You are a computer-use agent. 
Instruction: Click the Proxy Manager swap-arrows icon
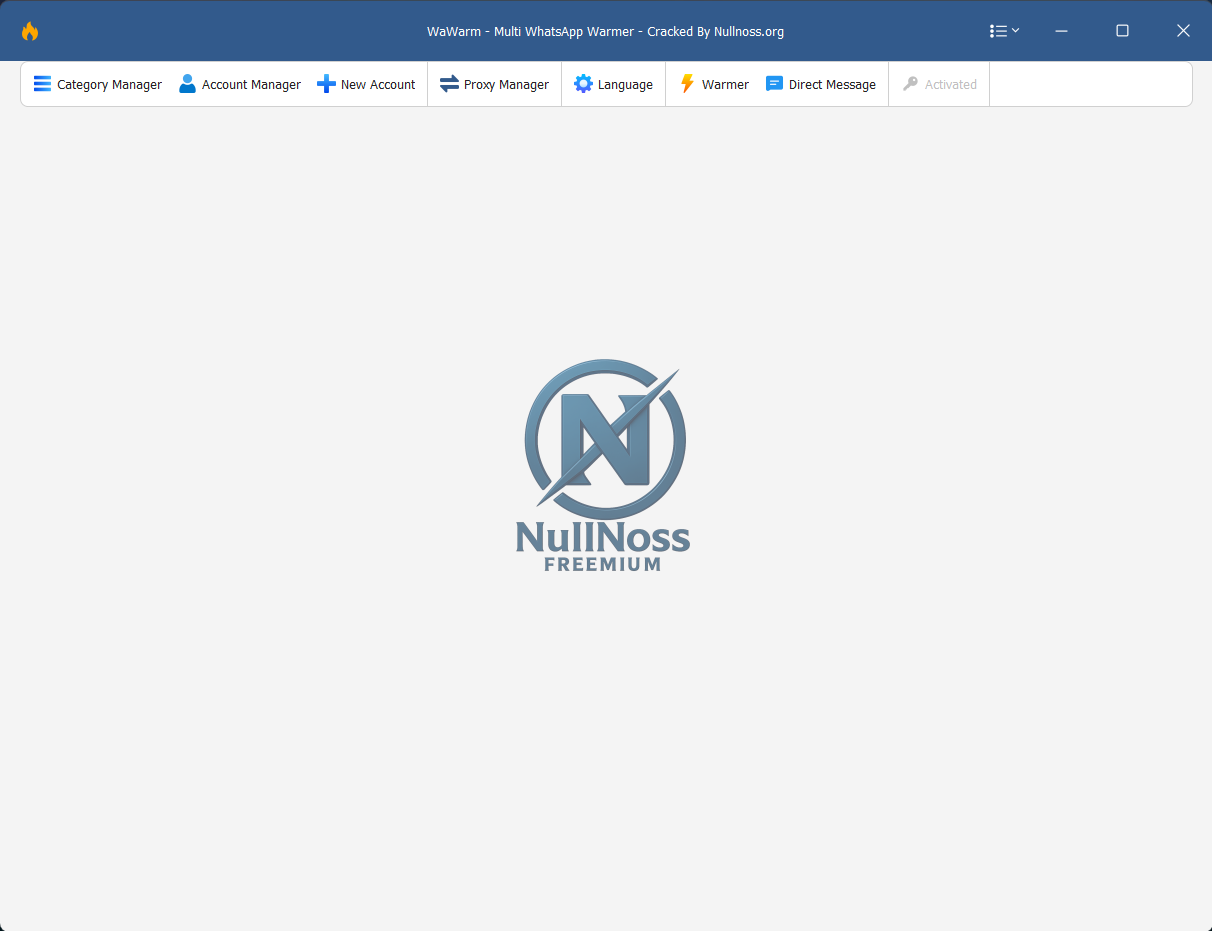tap(449, 84)
